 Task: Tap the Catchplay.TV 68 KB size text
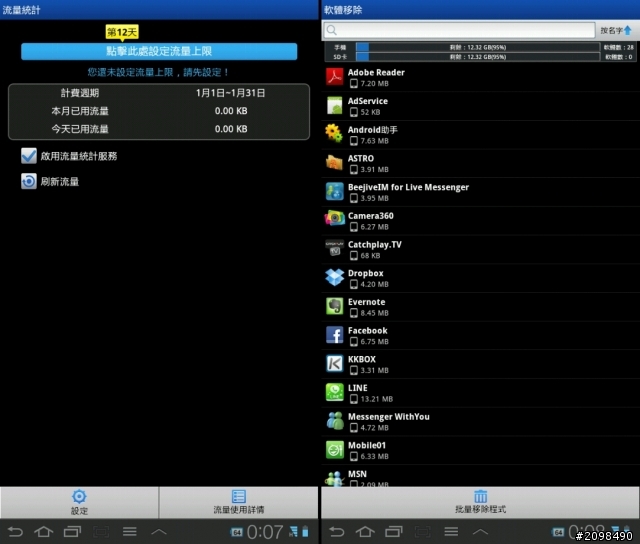click(370, 255)
